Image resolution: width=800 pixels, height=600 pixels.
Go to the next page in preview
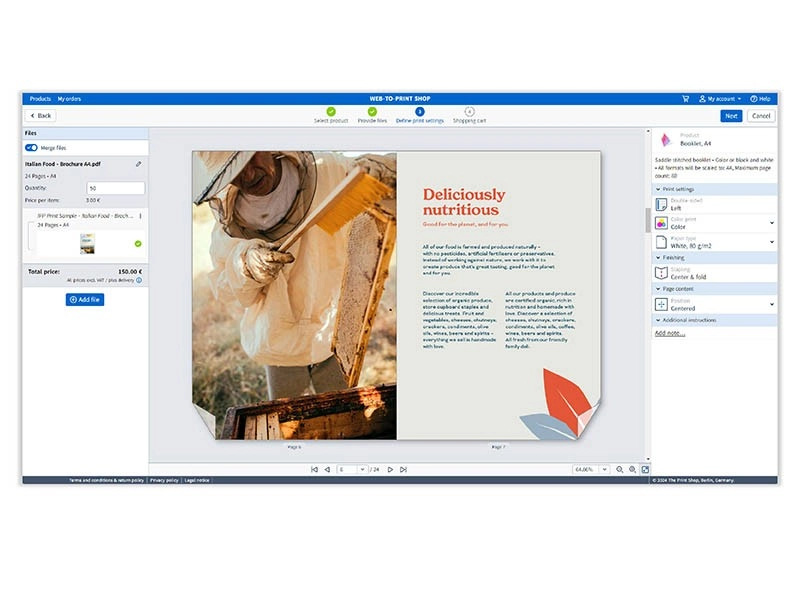390,469
